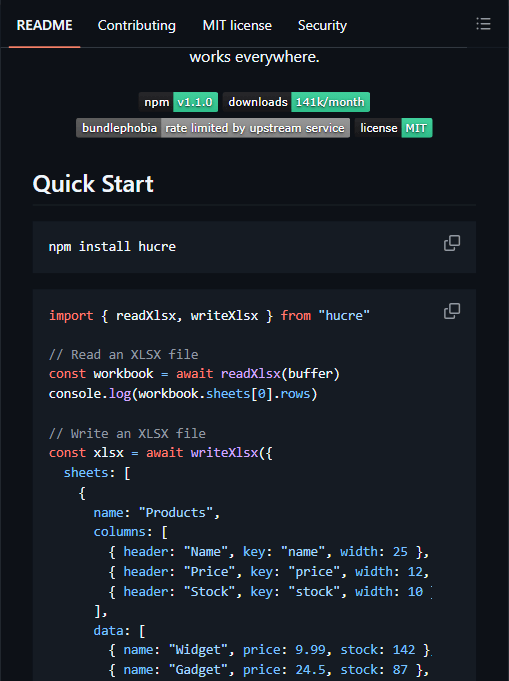Viewport: 509px width, 681px height.
Task: Click the import statement from "hucre"
Action: (x=209, y=315)
